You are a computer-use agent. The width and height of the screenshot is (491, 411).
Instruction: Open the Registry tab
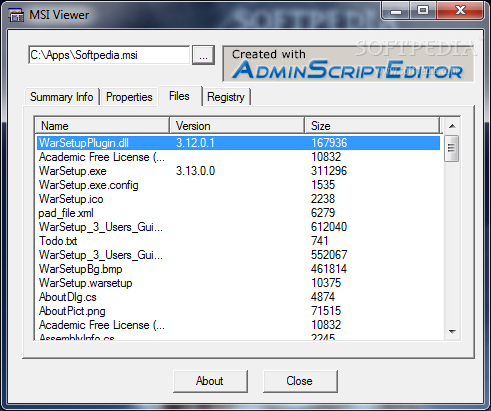pyautogui.click(x=226, y=97)
